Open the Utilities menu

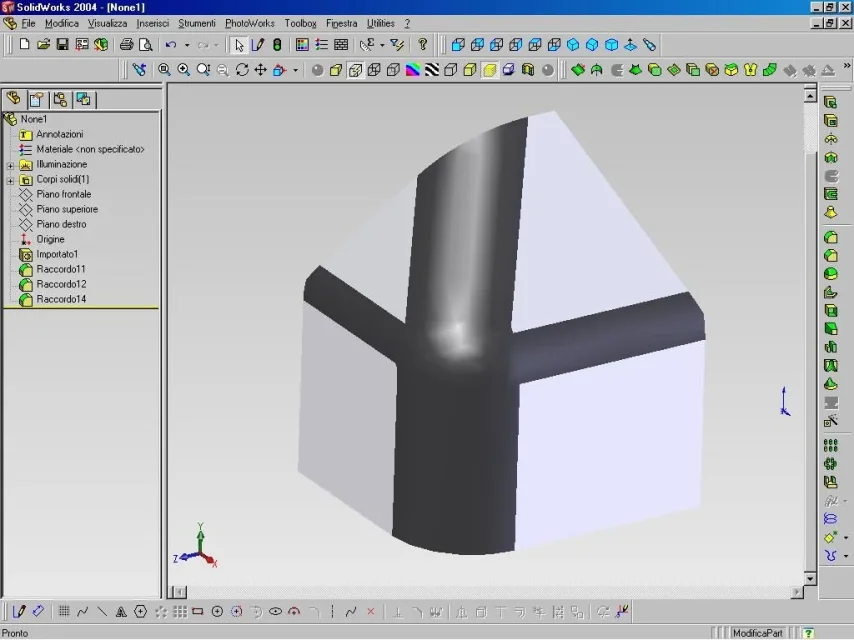click(380, 23)
